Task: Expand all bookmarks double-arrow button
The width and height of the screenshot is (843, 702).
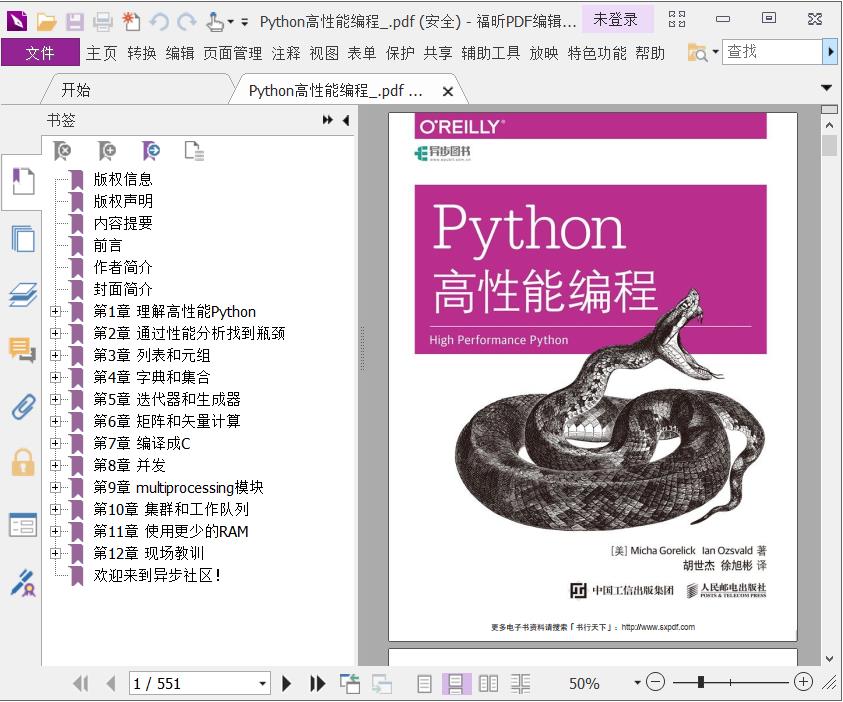Action: (327, 120)
